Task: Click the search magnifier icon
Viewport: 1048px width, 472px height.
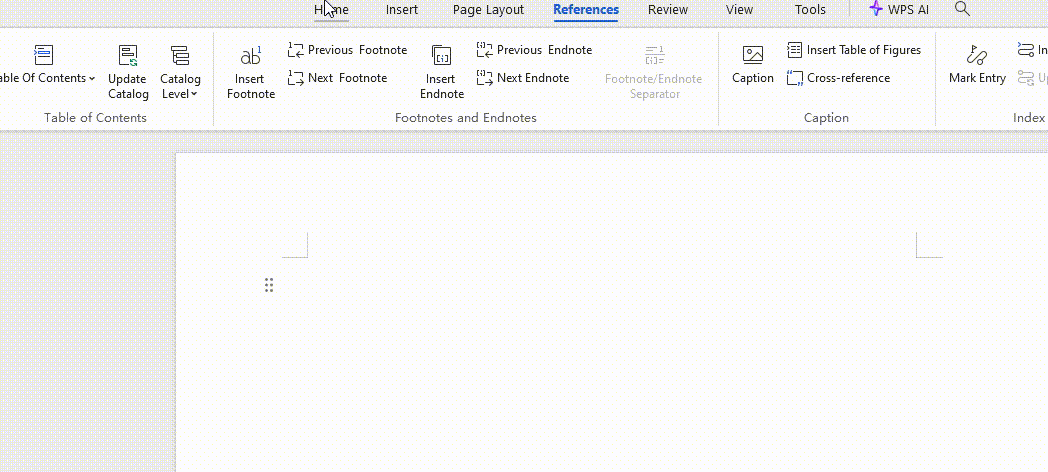Action: coord(962,9)
